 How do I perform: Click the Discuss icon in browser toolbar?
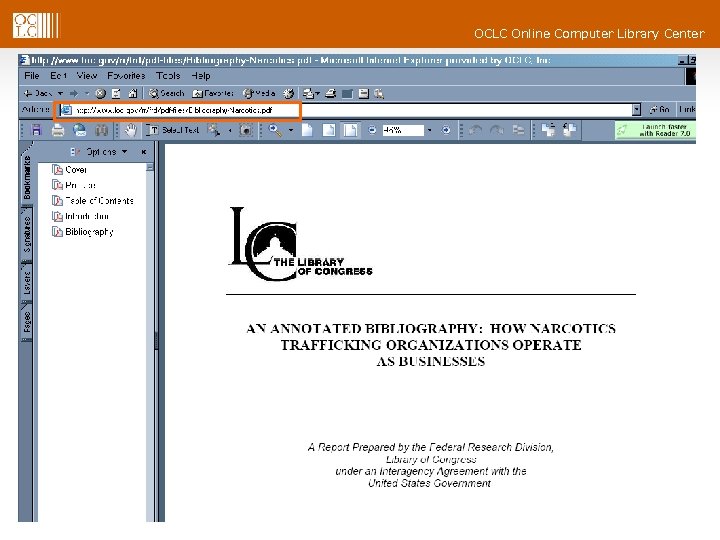pyautogui.click(x=364, y=94)
